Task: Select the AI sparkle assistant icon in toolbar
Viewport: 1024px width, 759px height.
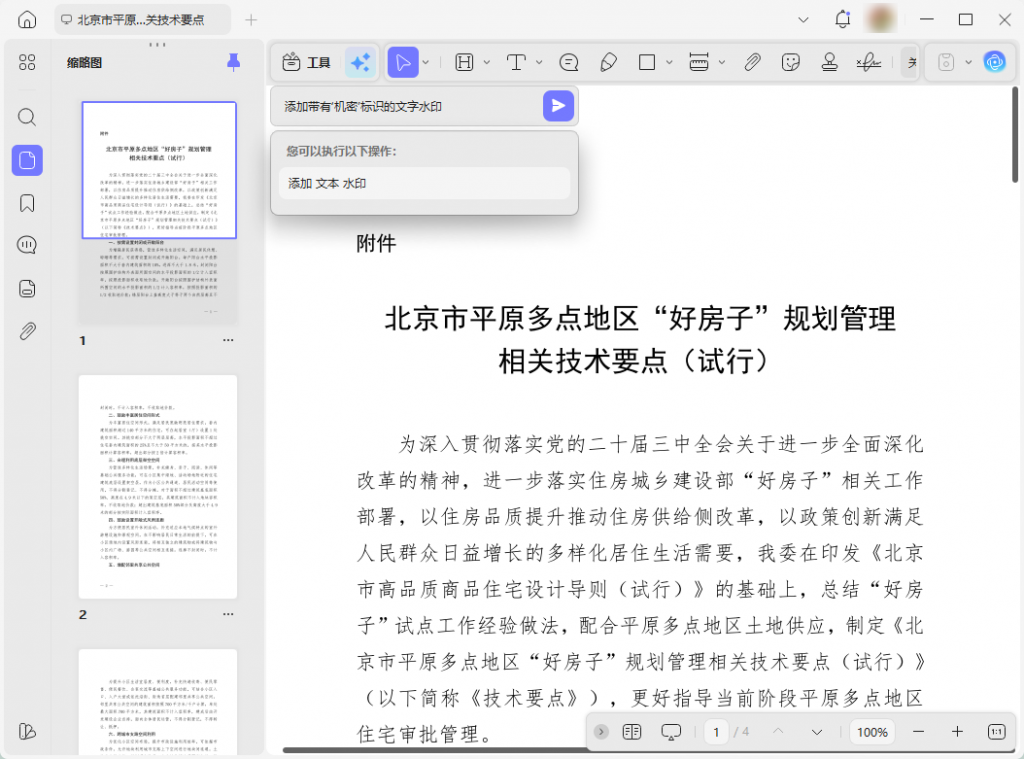Action: pos(359,62)
